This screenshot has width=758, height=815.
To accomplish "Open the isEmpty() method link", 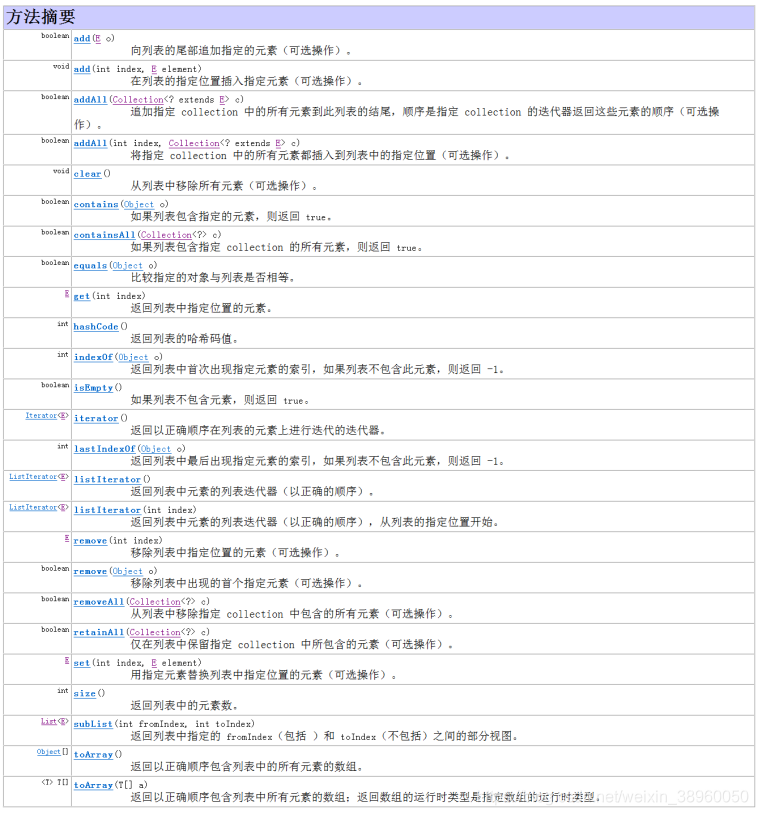I will tap(93, 388).
